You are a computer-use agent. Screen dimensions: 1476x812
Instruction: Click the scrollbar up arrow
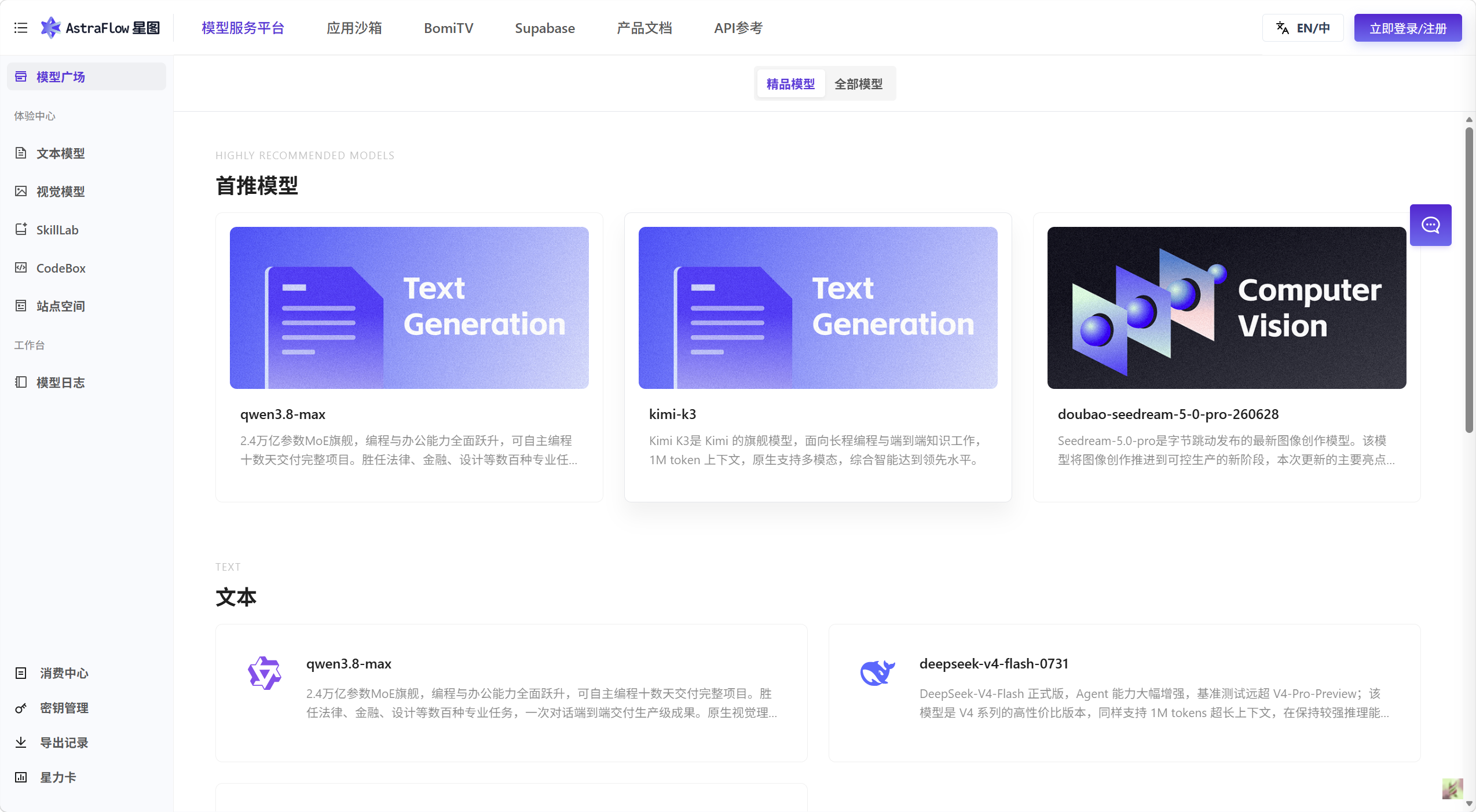point(1469,120)
